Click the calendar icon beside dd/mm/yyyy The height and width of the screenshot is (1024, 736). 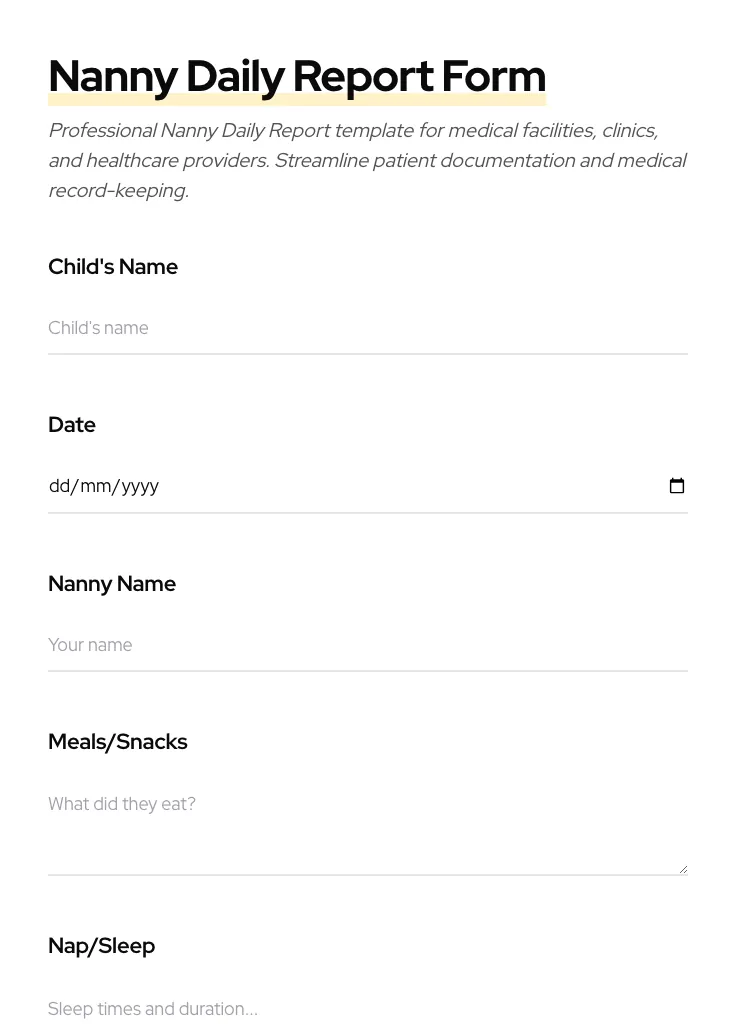[677, 485]
